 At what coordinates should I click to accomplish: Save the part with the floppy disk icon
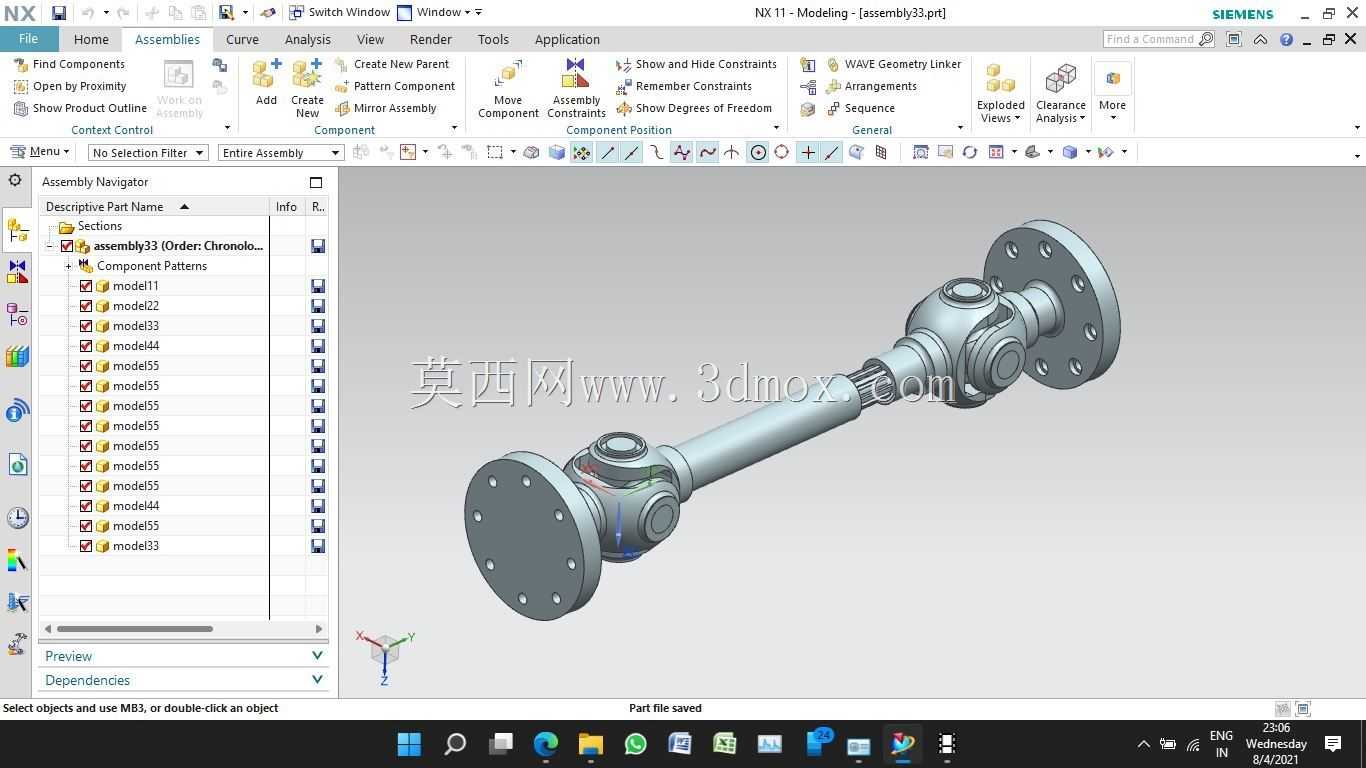point(59,13)
